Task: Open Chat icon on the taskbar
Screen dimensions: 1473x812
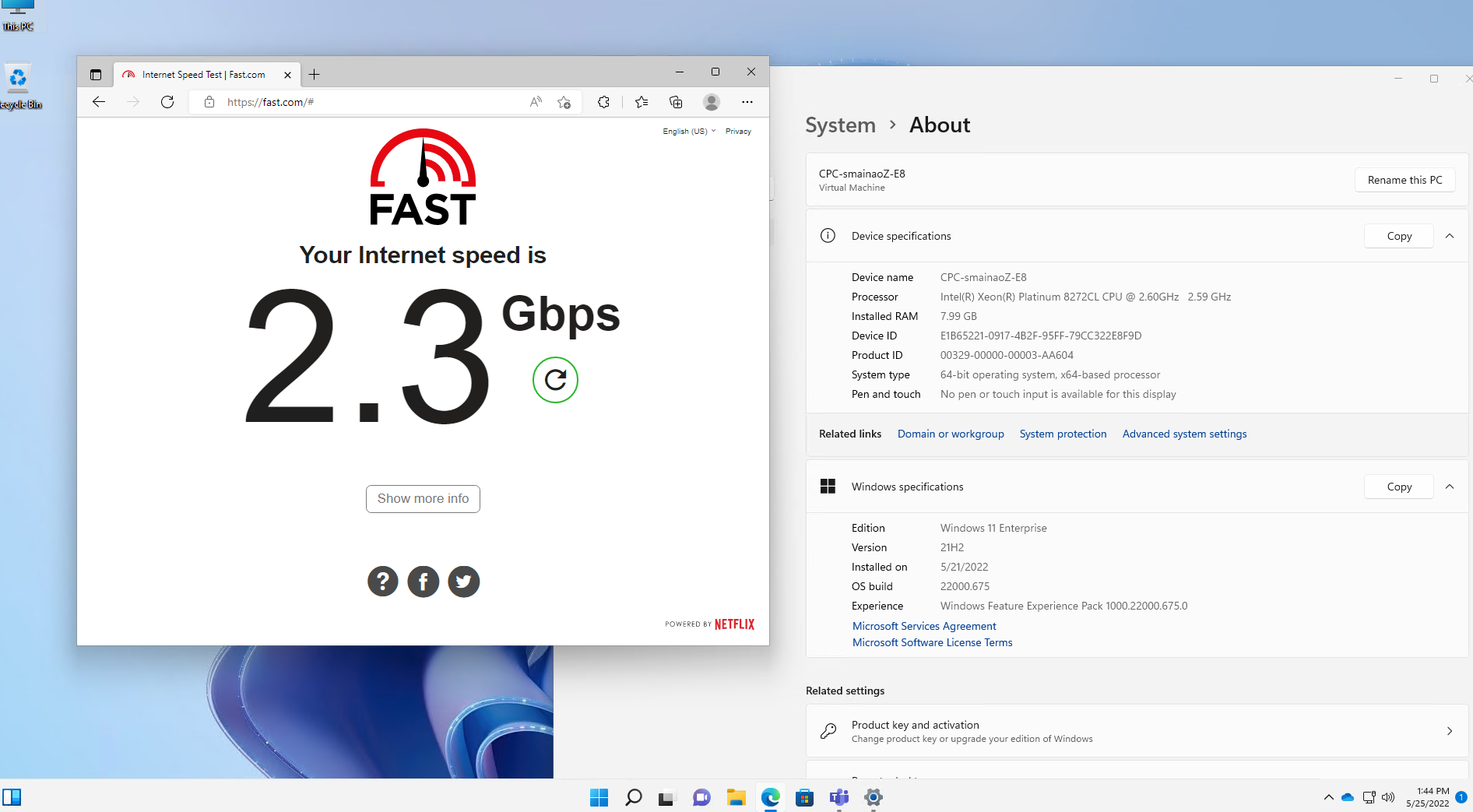Action: (x=701, y=797)
